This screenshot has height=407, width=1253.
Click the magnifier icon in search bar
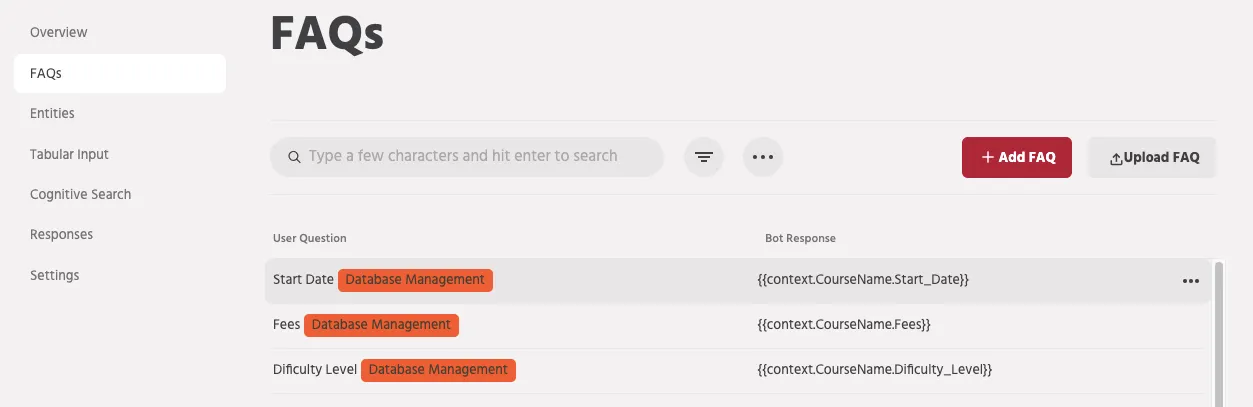294,157
